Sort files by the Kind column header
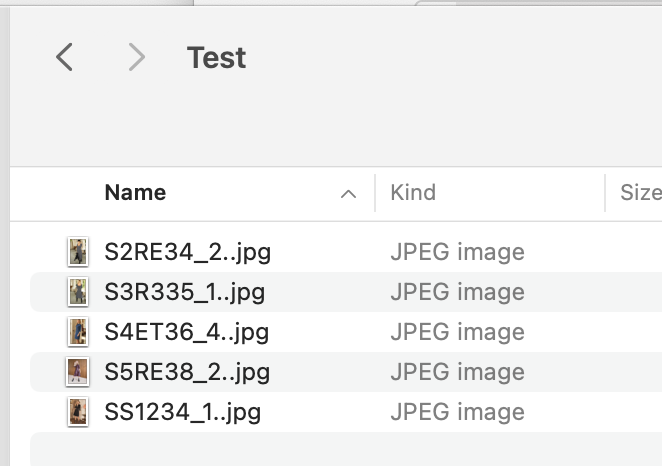The image size is (662, 466). (x=413, y=193)
